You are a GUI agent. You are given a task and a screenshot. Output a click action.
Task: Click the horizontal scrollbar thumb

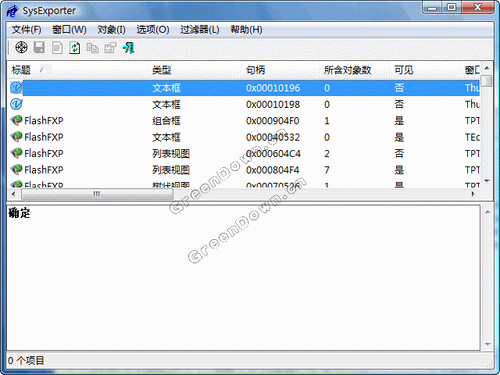click(x=97, y=194)
